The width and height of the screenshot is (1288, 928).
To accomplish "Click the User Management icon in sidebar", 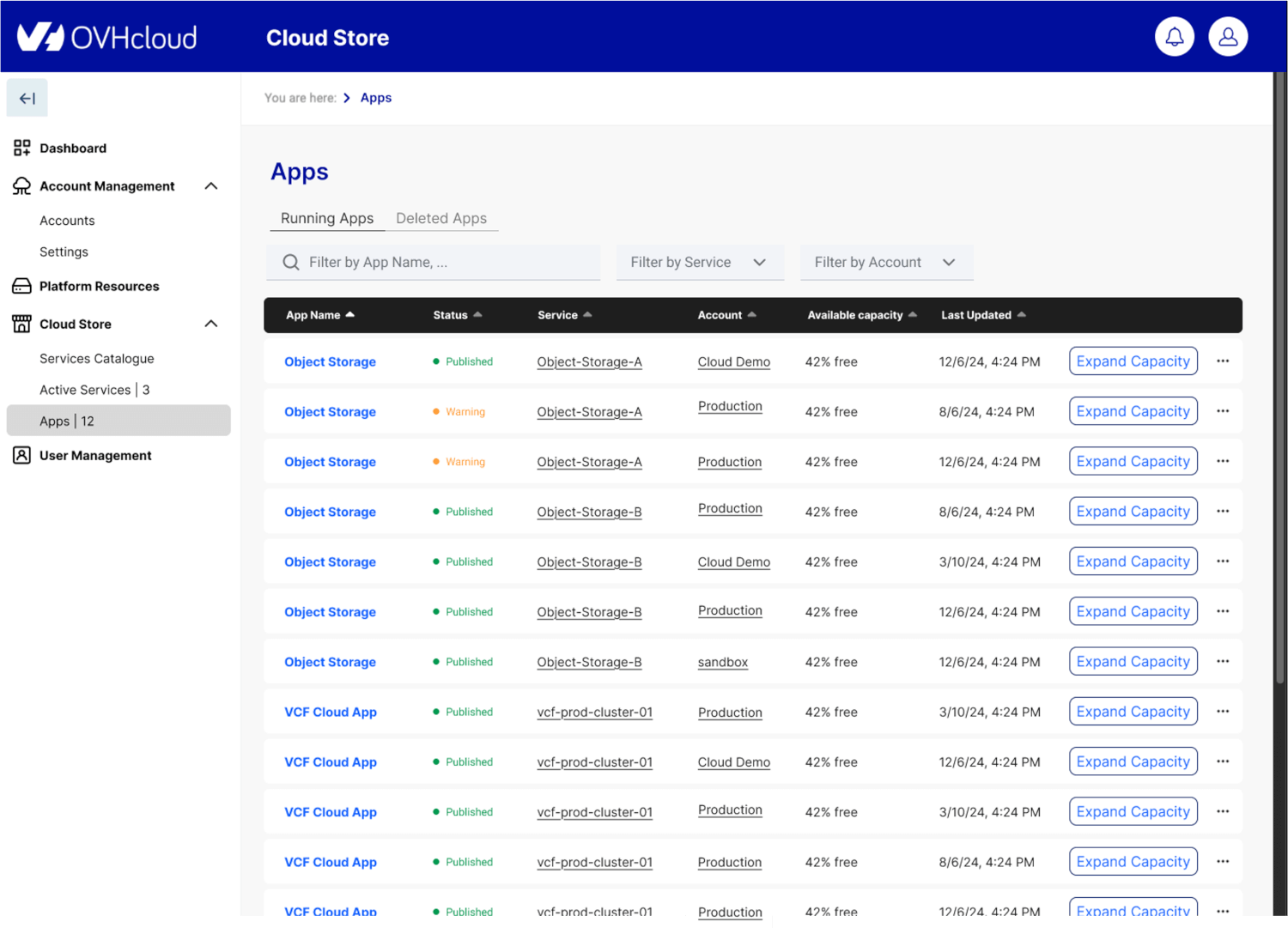I will (22, 456).
